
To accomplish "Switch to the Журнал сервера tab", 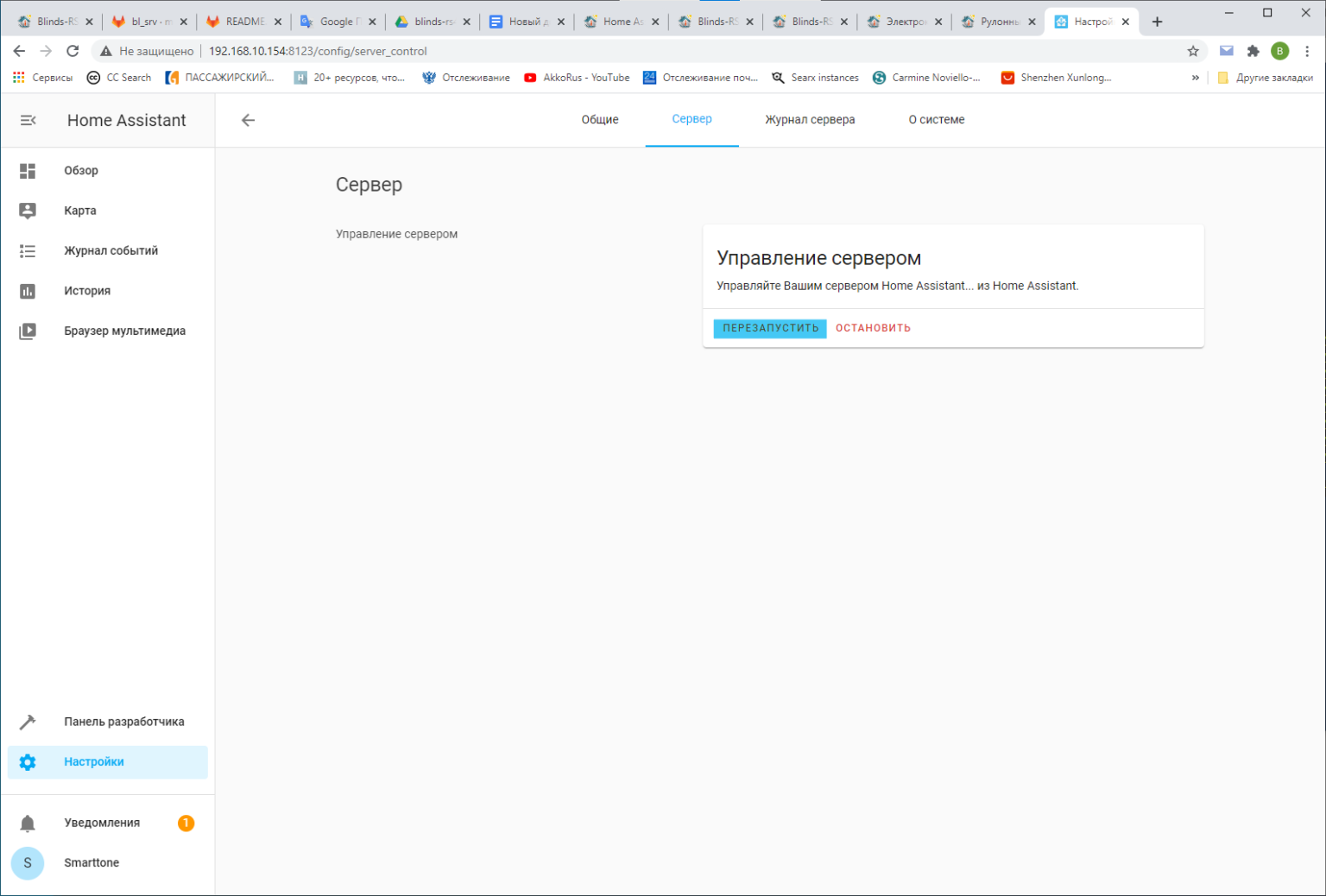I will [810, 120].
